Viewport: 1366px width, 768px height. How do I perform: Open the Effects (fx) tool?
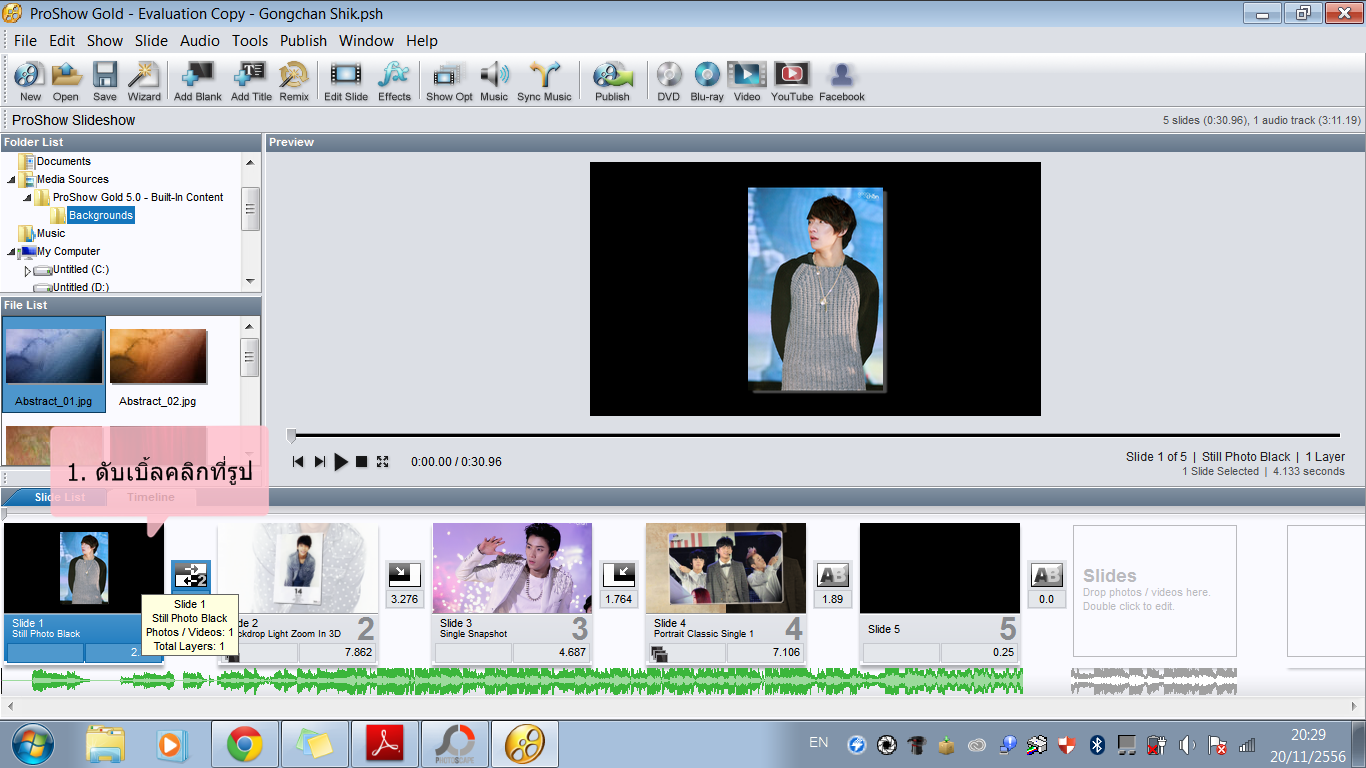click(x=394, y=81)
